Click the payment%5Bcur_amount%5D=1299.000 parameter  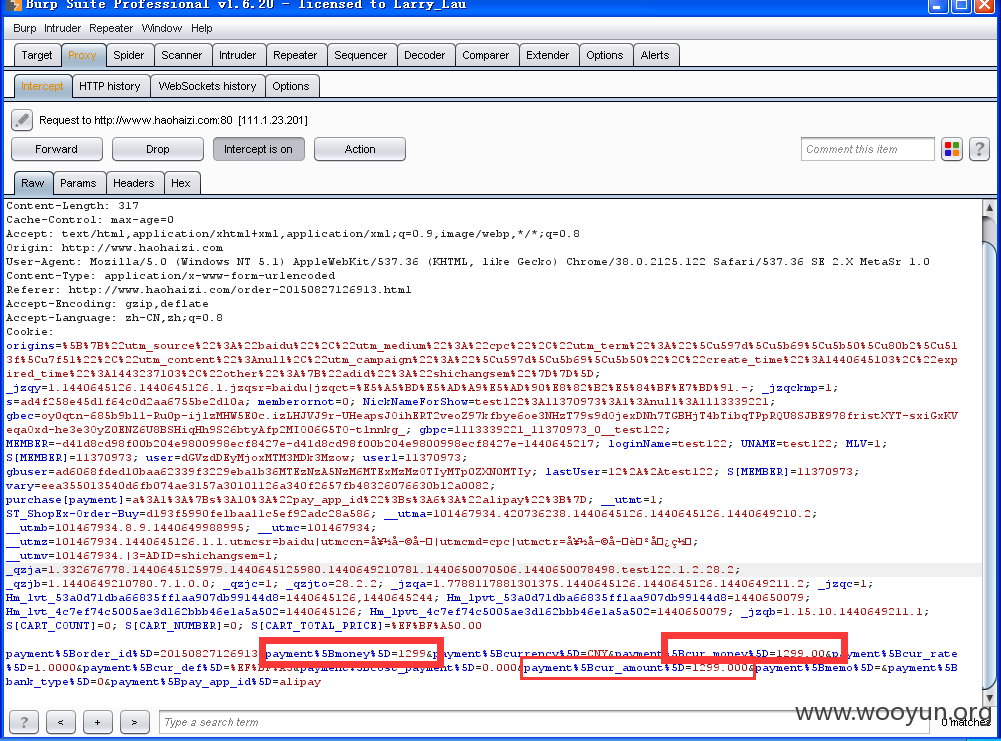coord(635,668)
